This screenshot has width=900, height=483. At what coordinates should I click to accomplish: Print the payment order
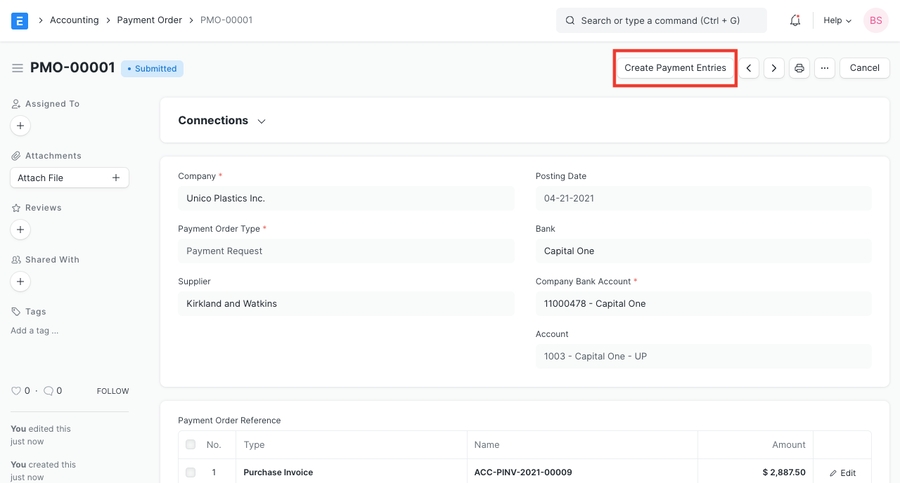pos(799,68)
